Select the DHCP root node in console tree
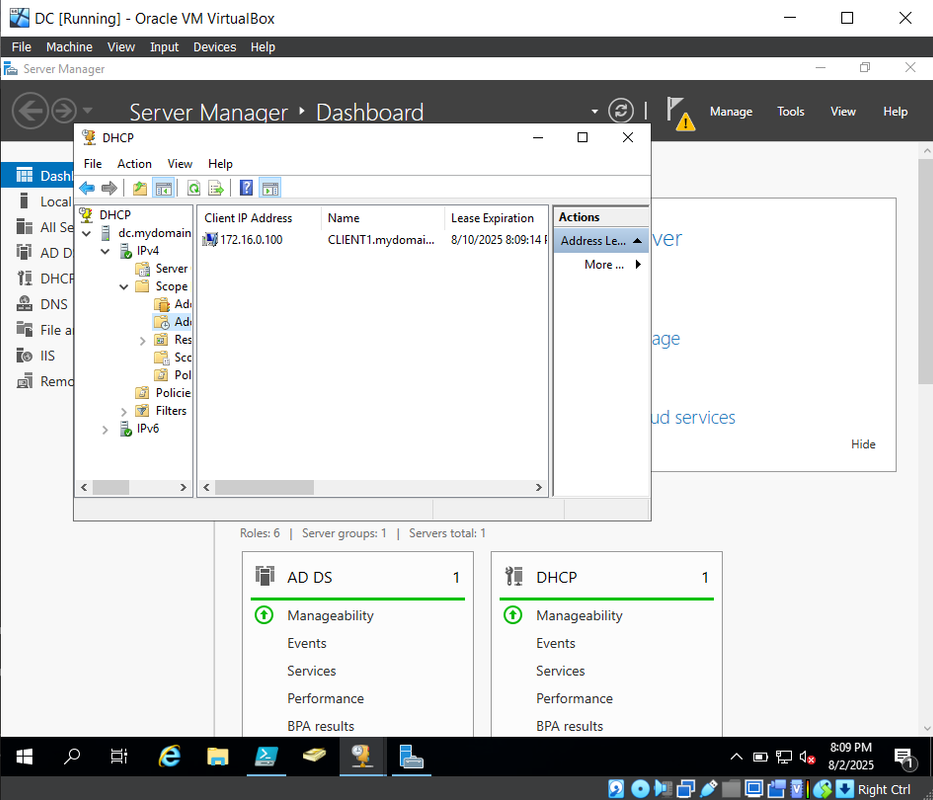The height and width of the screenshot is (800, 933). click(105, 215)
